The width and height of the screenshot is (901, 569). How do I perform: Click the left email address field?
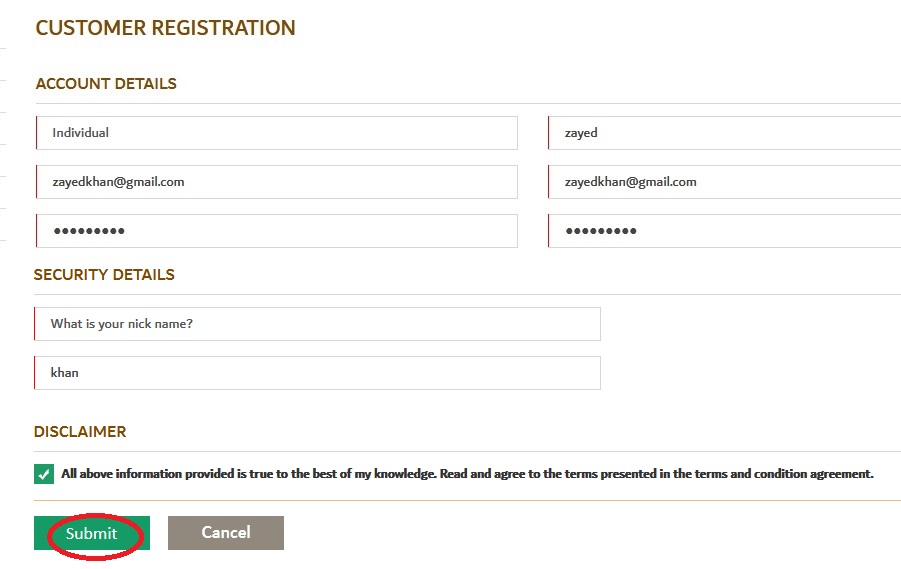(x=276, y=182)
